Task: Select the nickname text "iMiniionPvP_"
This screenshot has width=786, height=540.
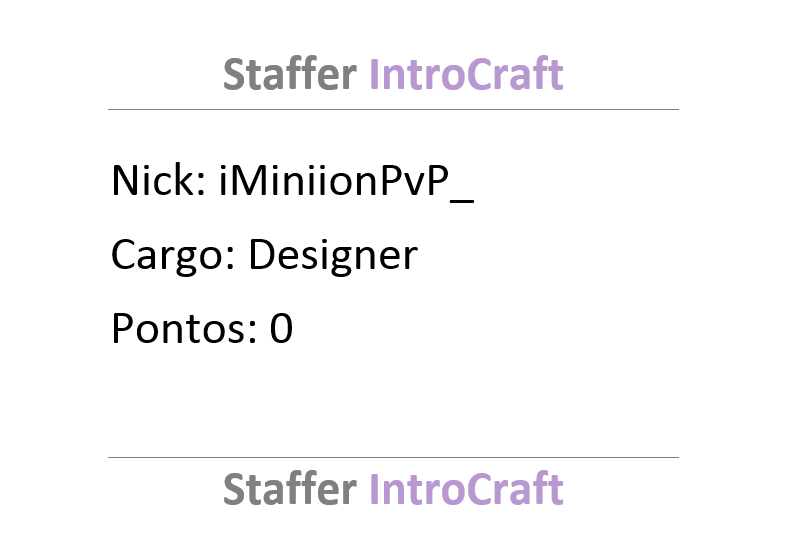Action: [346, 182]
